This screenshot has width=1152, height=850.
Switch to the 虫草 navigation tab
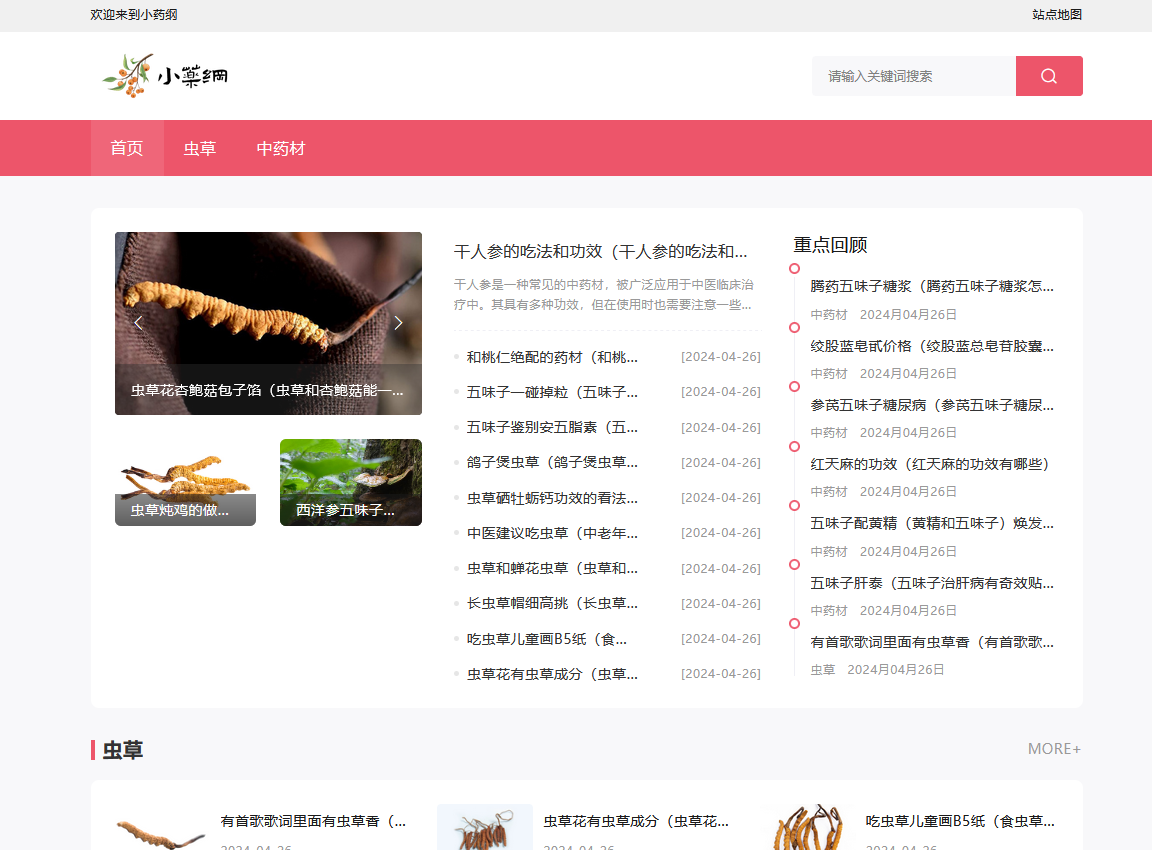click(200, 148)
